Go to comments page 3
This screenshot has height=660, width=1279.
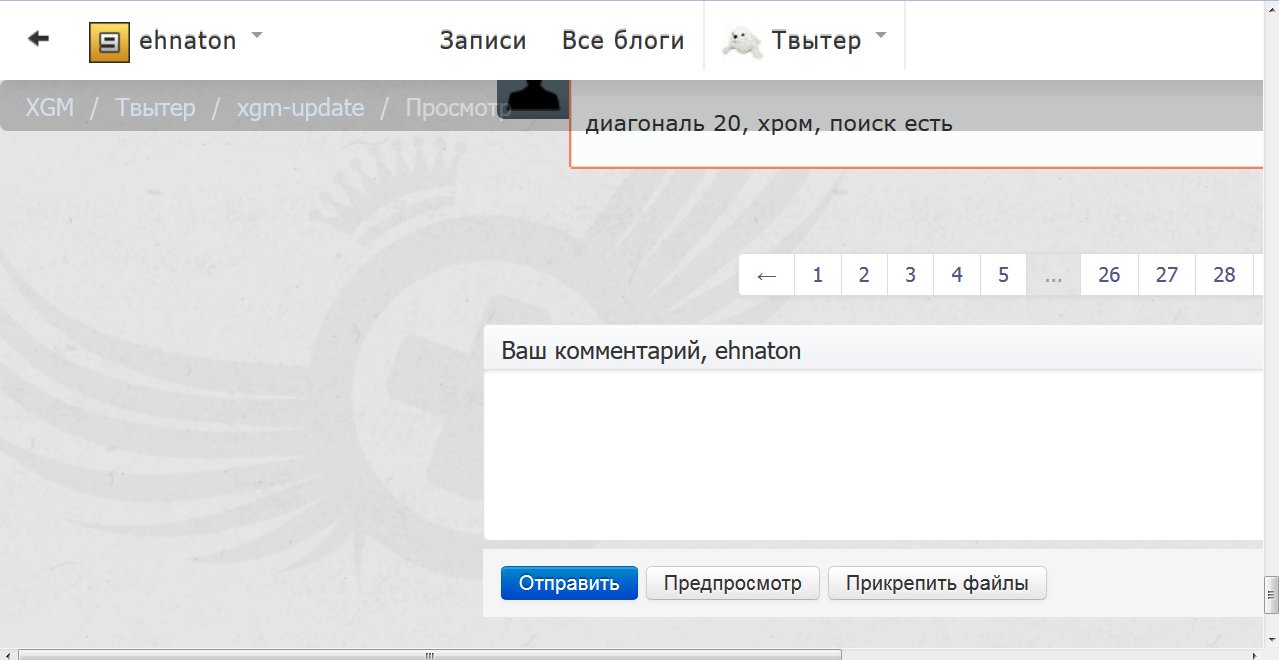pos(910,275)
